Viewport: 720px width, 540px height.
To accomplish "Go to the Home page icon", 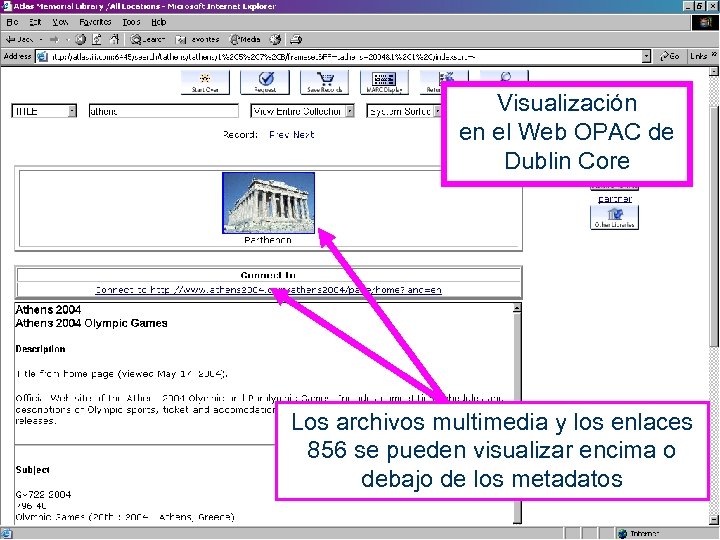I will [x=114, y=39].
